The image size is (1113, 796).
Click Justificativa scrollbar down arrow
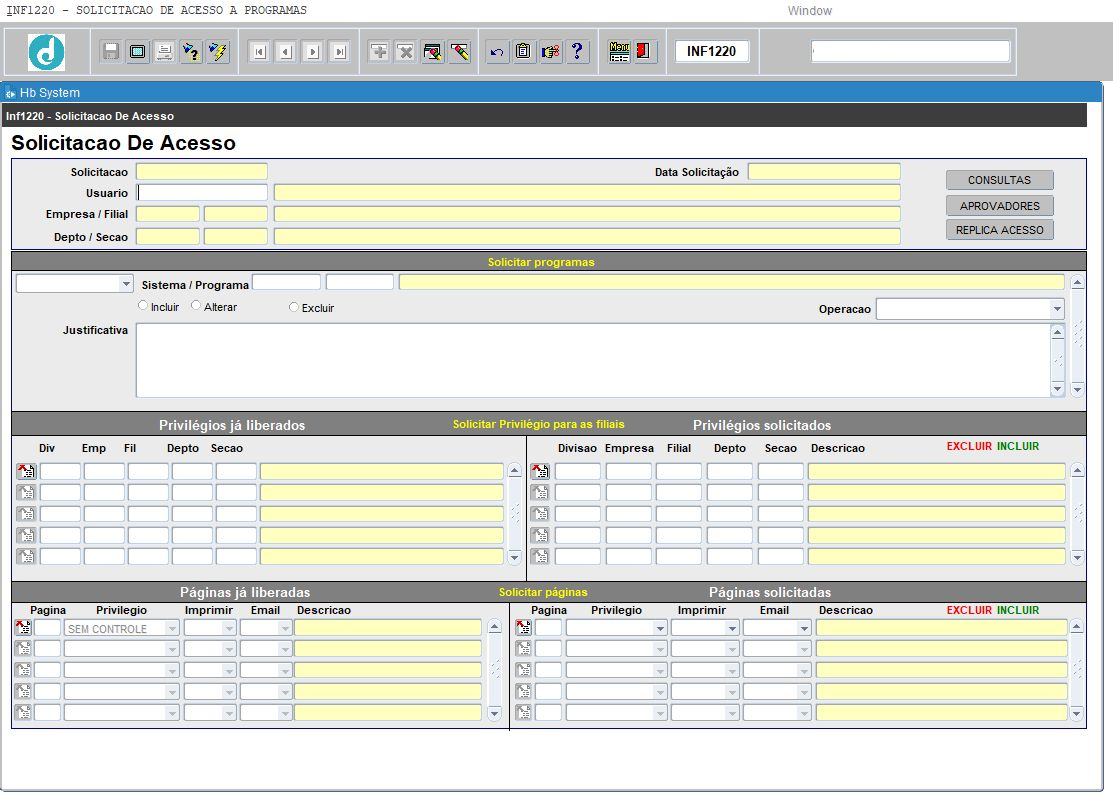click(1058, 388)
